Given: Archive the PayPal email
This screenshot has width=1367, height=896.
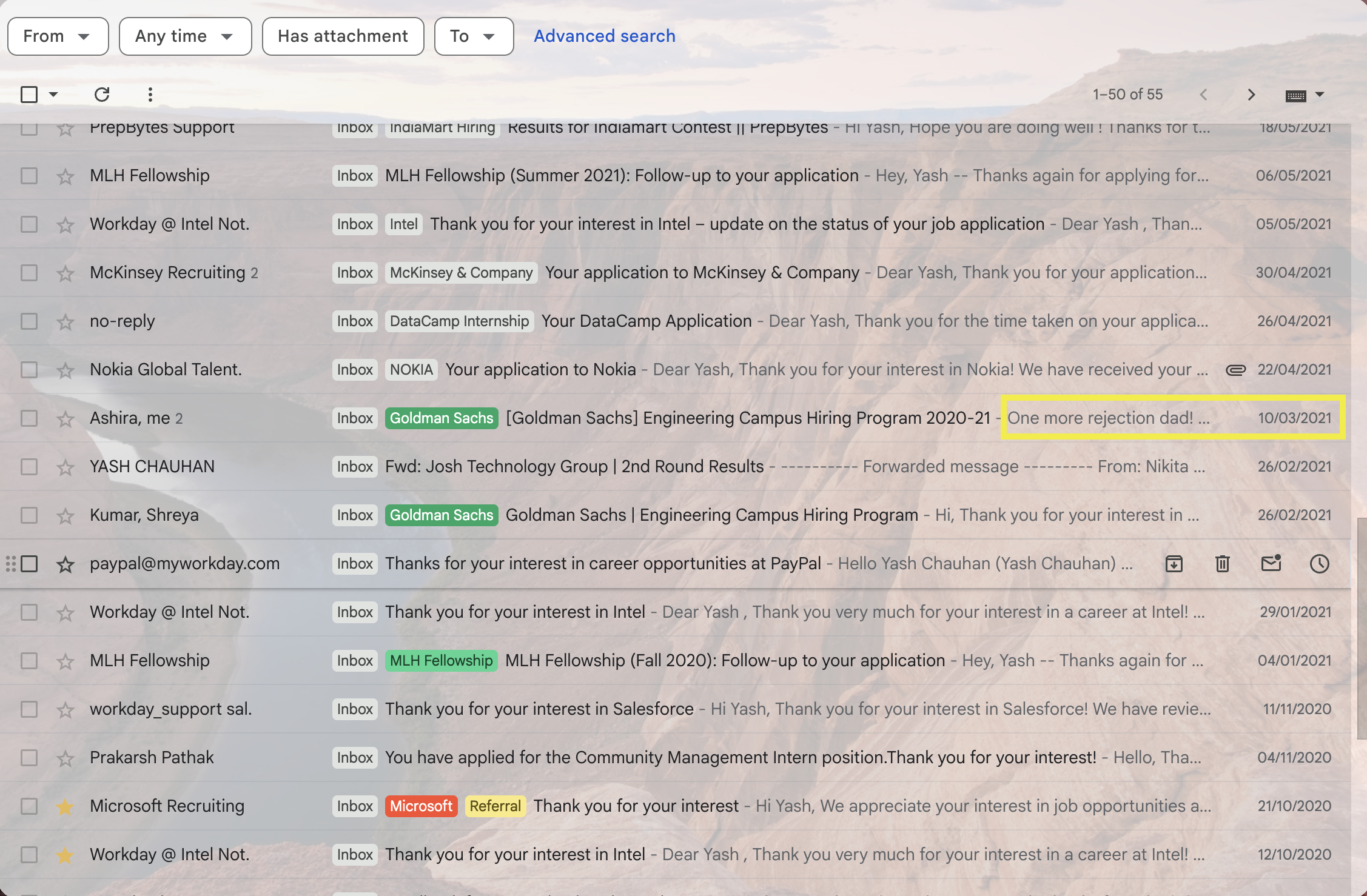Looking at the screenshot, I should pos(1174,564).
